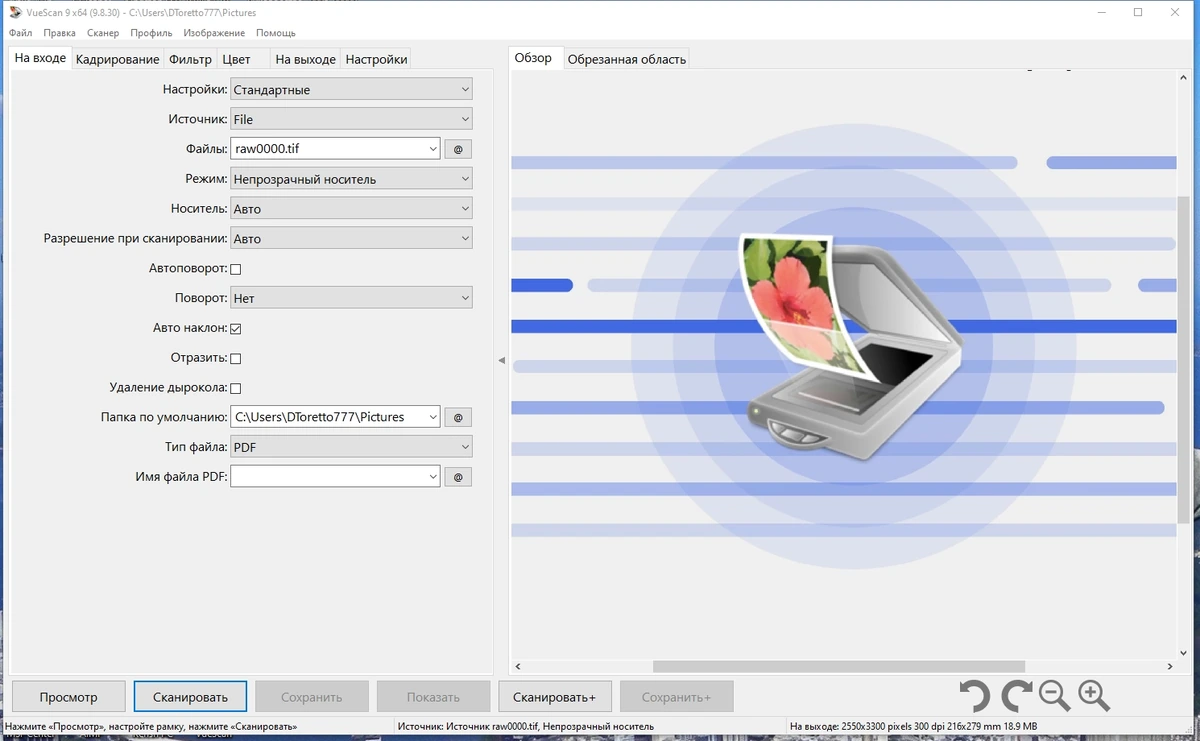Viewport: 1200px width, 741px height.
Task: Switch to the Обрезанная область tab
Action: click(x=627, y=59)
